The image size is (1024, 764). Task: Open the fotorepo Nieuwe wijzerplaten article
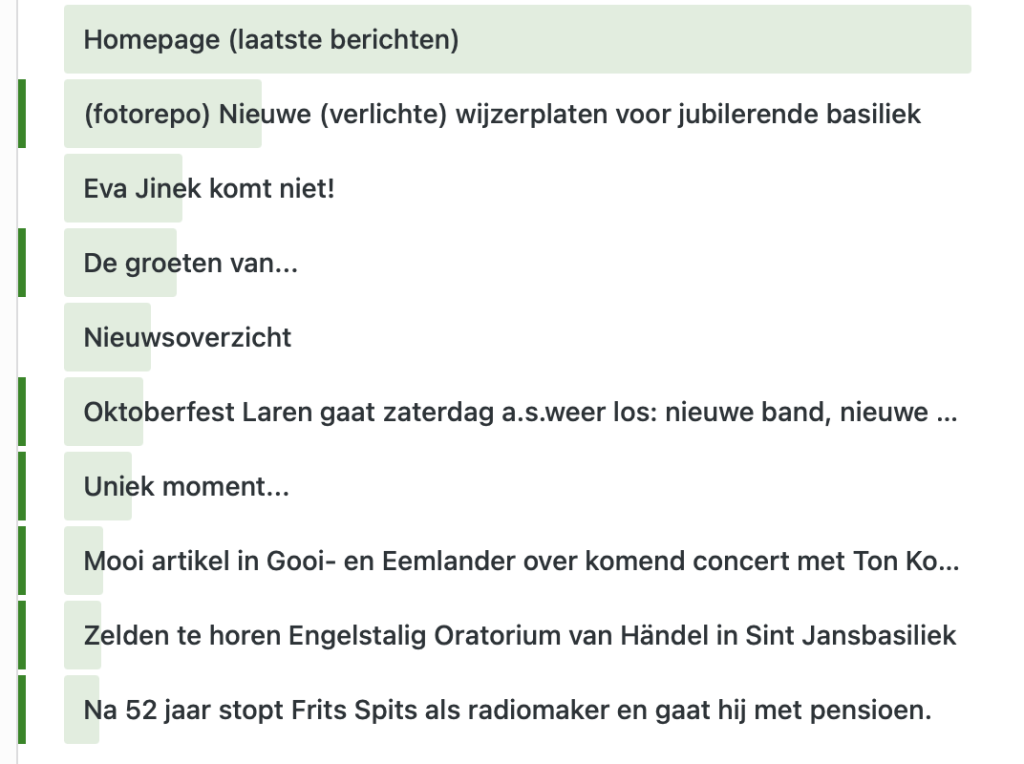tap(502, 114)
